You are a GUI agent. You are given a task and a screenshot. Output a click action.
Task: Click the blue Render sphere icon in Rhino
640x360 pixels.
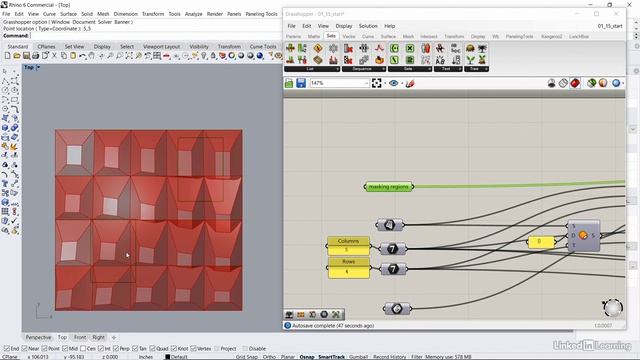click(x=260, y=56)
